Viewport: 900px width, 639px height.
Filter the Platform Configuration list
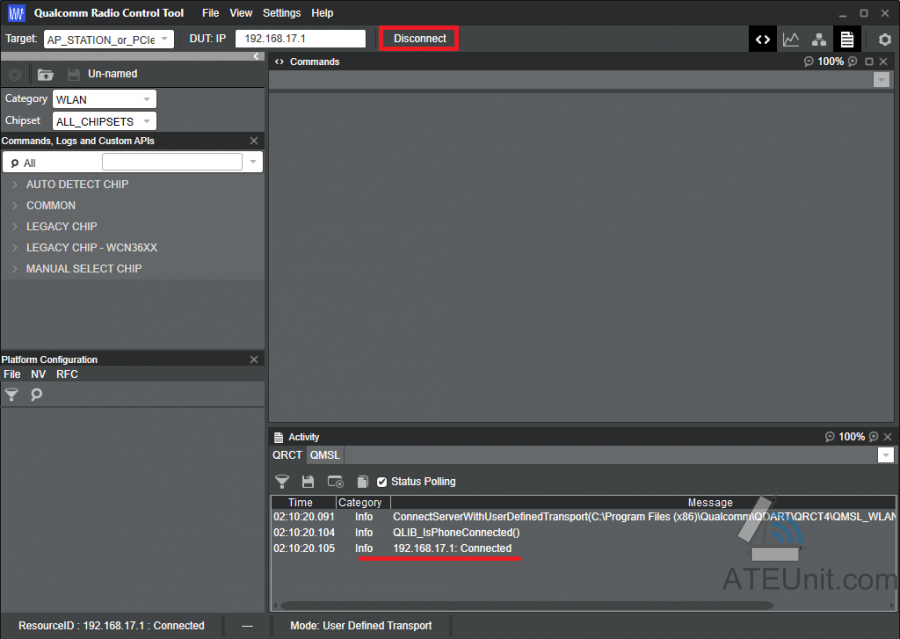[11, 394]
